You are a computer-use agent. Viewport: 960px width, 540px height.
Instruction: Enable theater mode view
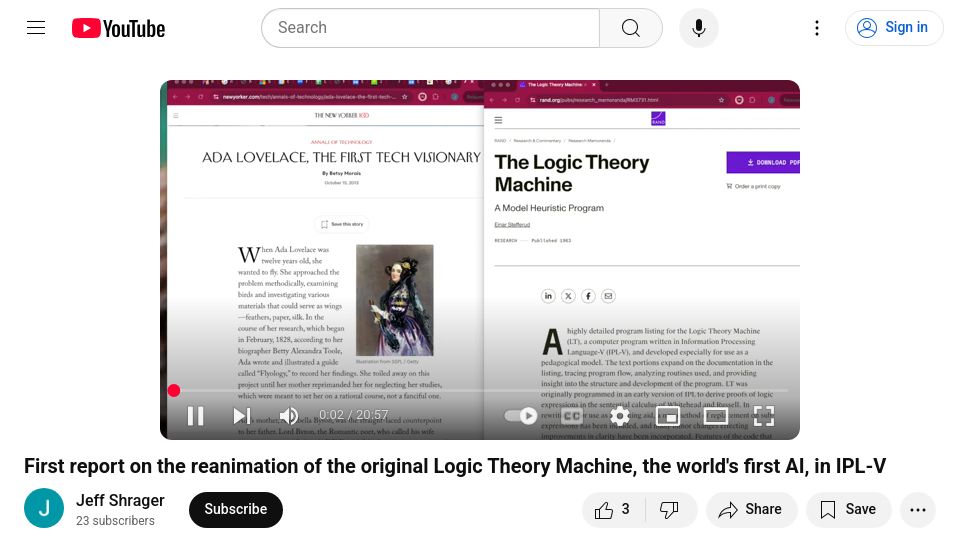(x=715, y=416)
